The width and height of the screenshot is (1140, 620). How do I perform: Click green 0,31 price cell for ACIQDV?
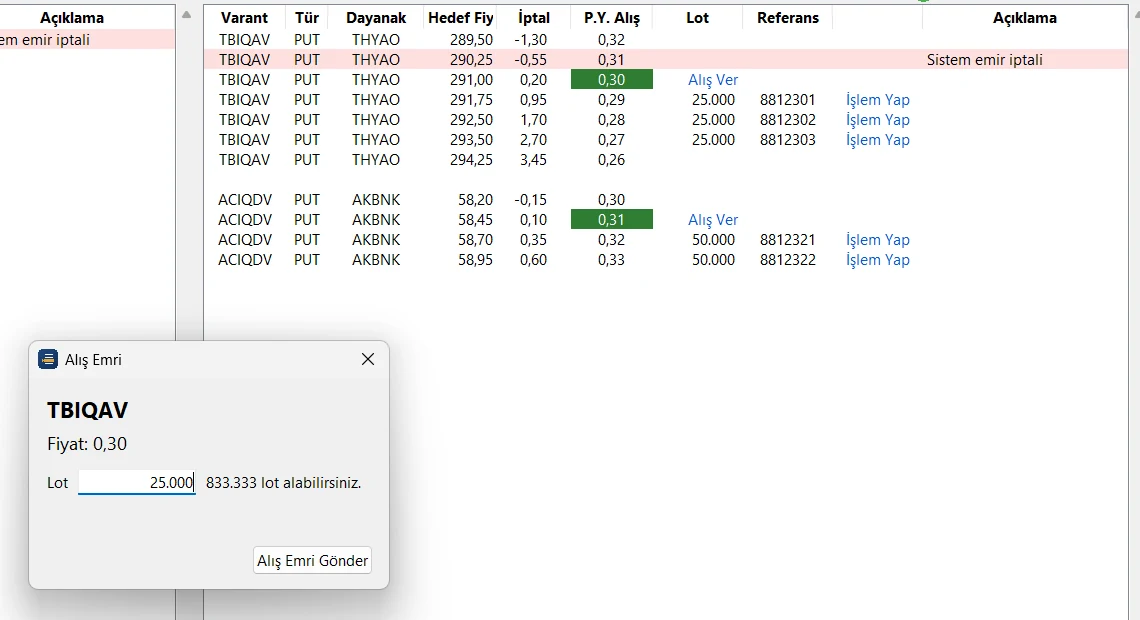point(611,220)
